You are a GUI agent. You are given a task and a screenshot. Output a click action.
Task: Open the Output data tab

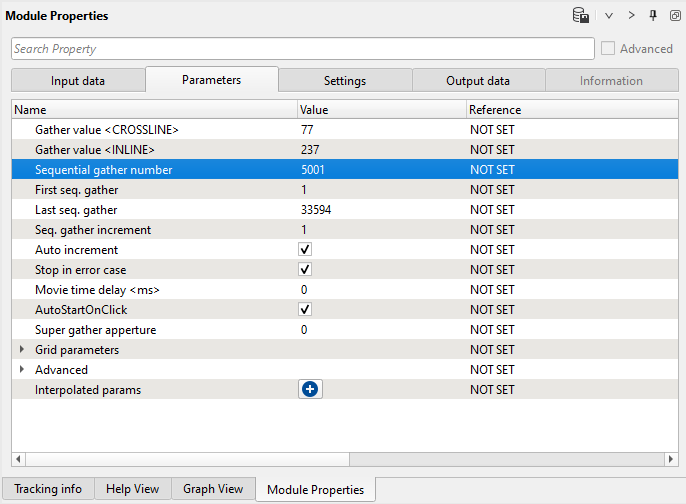point(478,81)
